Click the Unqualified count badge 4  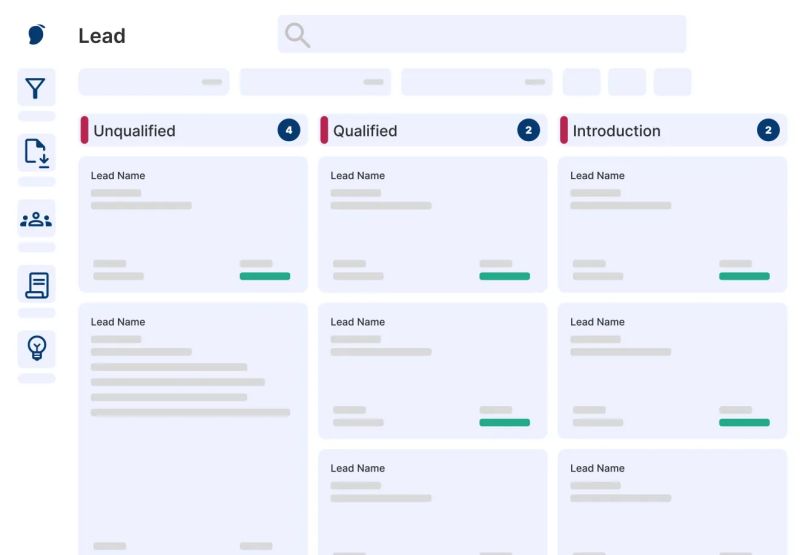point(289,130)
